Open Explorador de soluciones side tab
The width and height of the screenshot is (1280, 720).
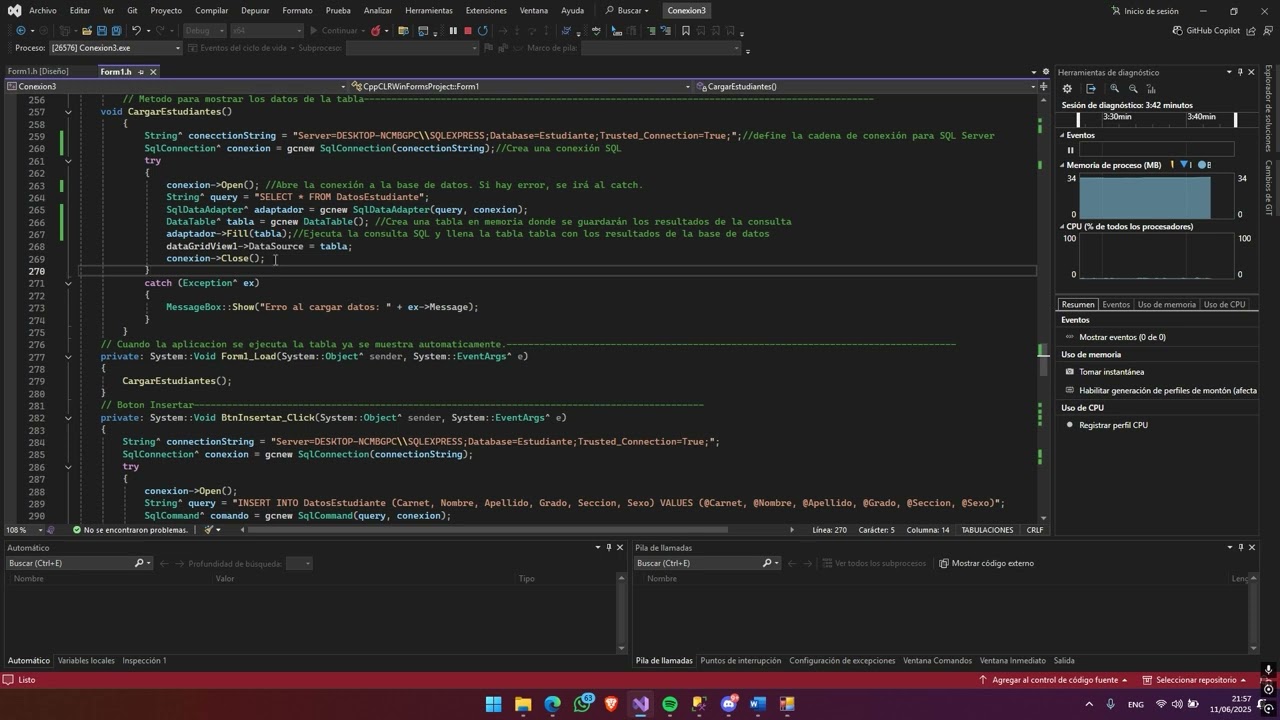click(1269, 107)
